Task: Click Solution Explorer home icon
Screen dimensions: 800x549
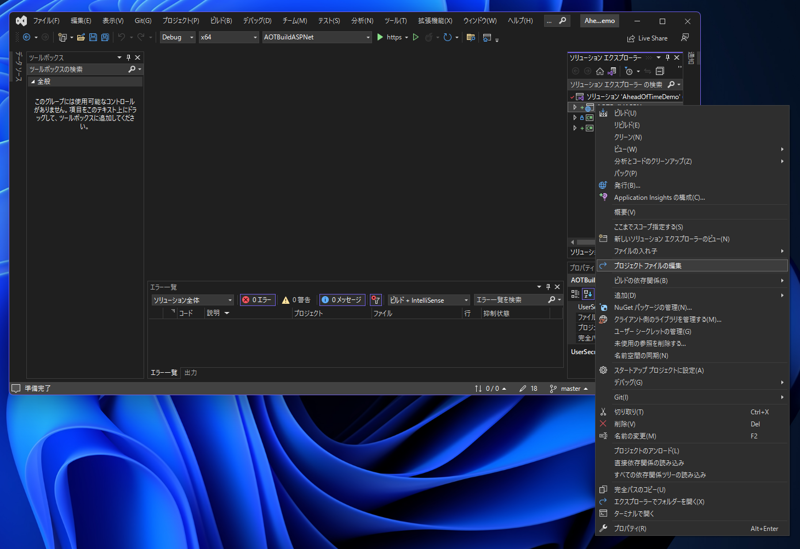Action: pos(600,71)
